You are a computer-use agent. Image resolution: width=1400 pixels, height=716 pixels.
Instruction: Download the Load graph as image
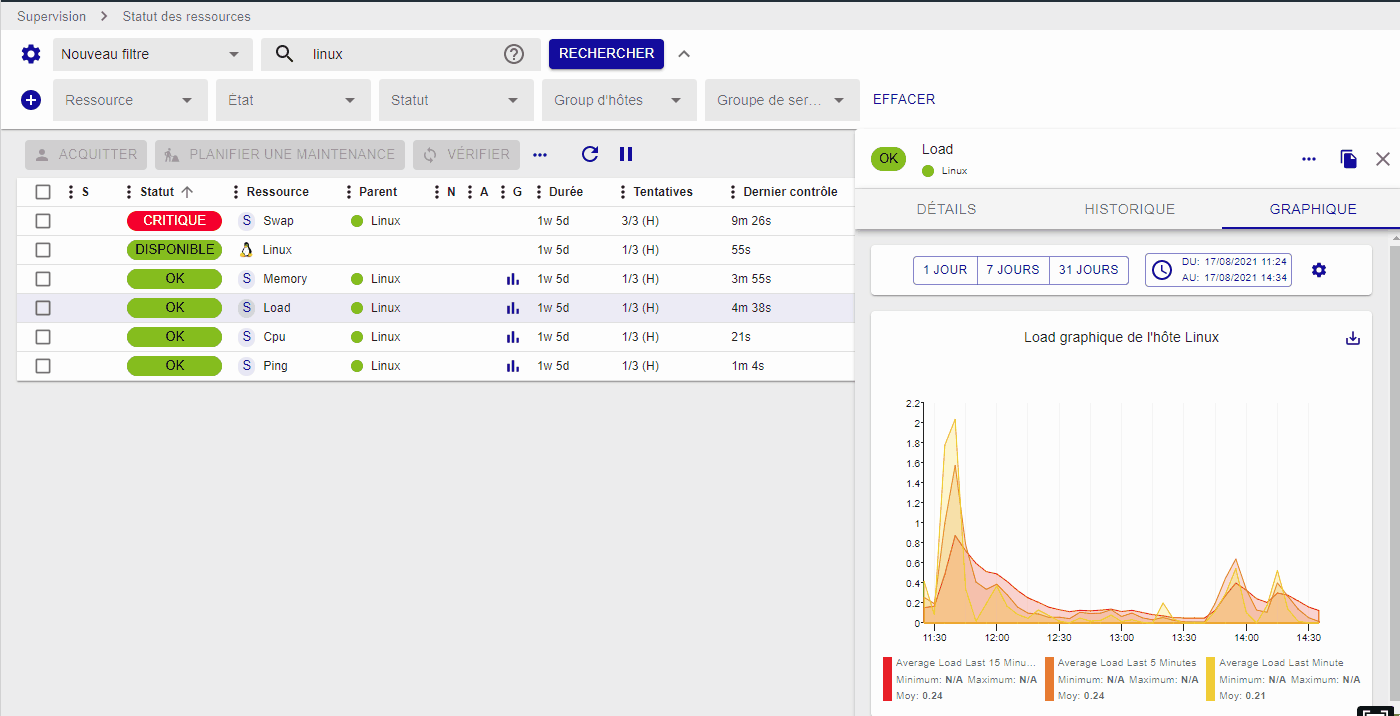pyautogui.click(x=1353, y=338)
